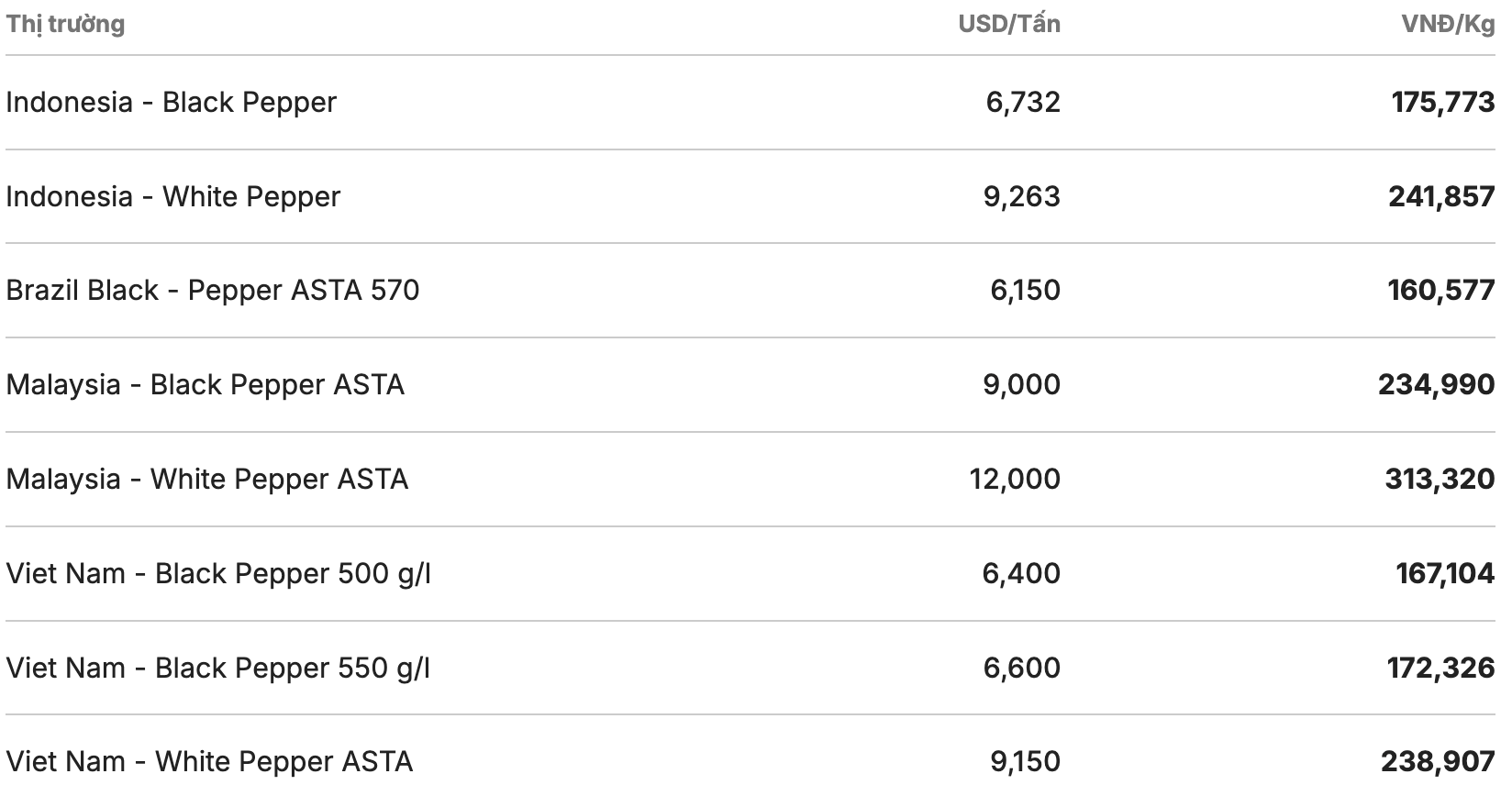Click the 160,577 VNĐ price value
Screen dimensions: 1512x807
click(x=1440, y=290)
